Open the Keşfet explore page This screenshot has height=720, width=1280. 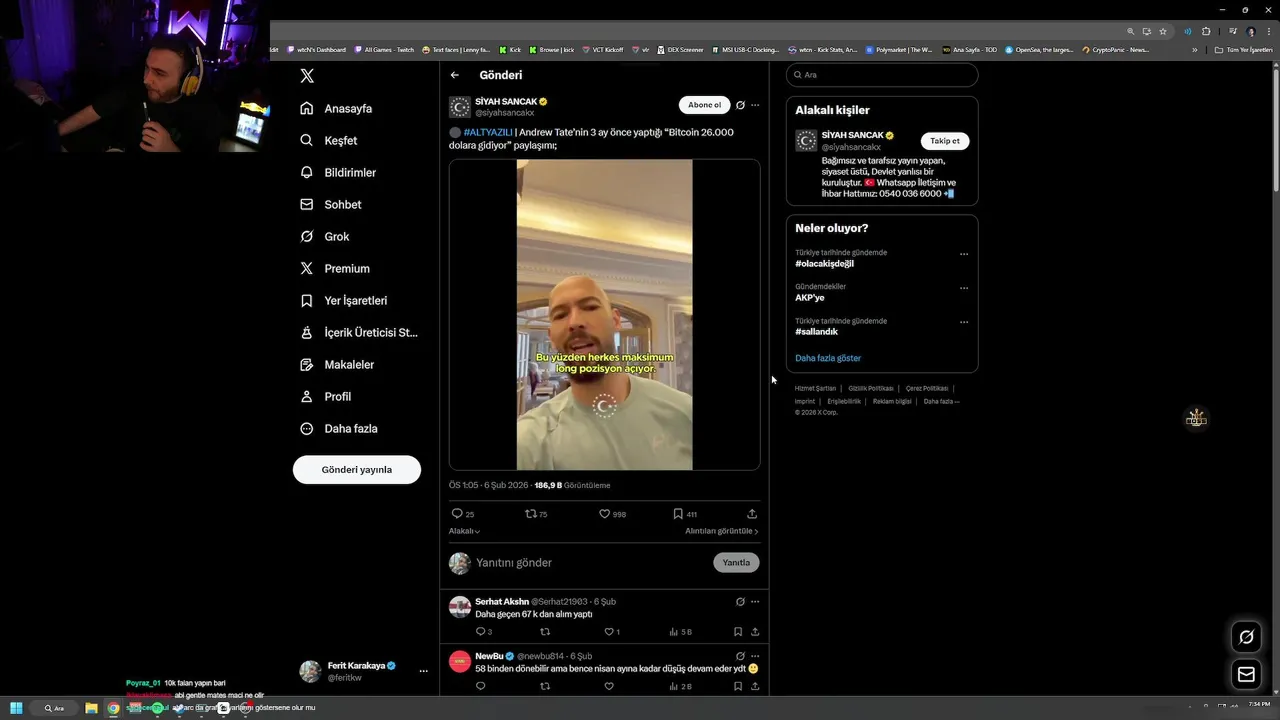pos(329,140)
